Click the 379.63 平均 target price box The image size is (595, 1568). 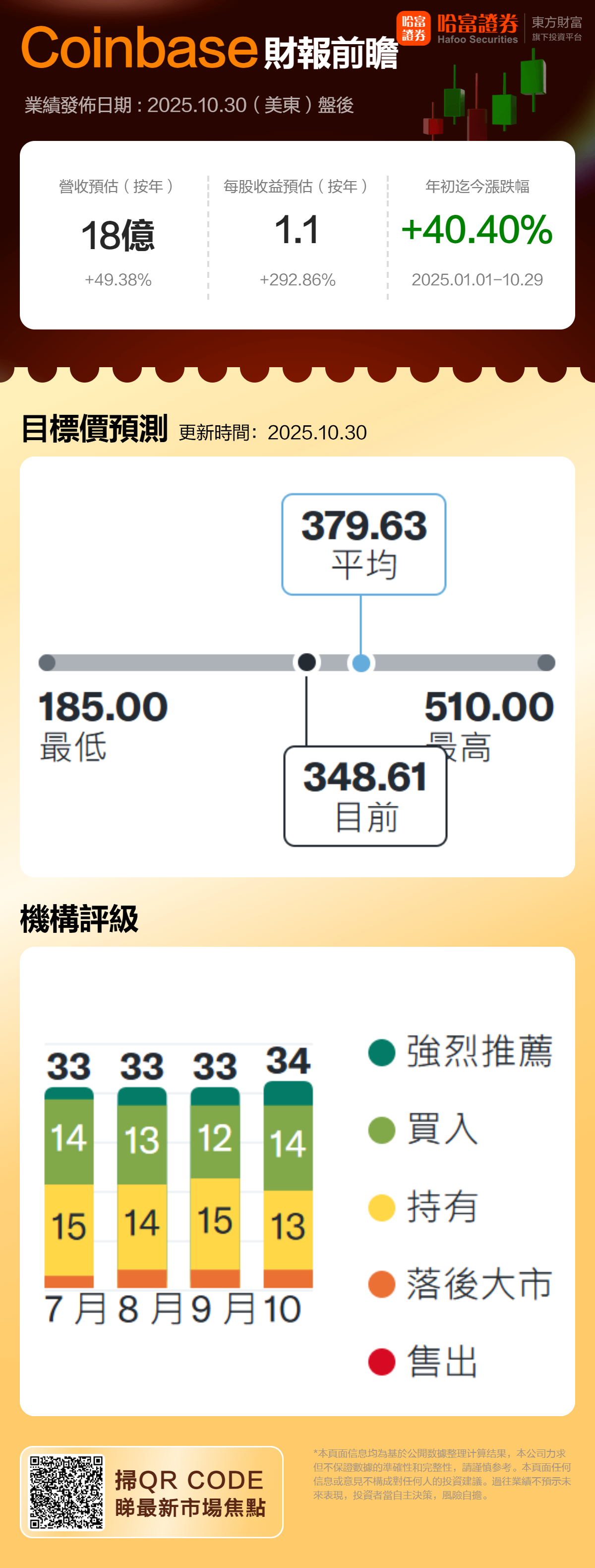coord(364,544)
